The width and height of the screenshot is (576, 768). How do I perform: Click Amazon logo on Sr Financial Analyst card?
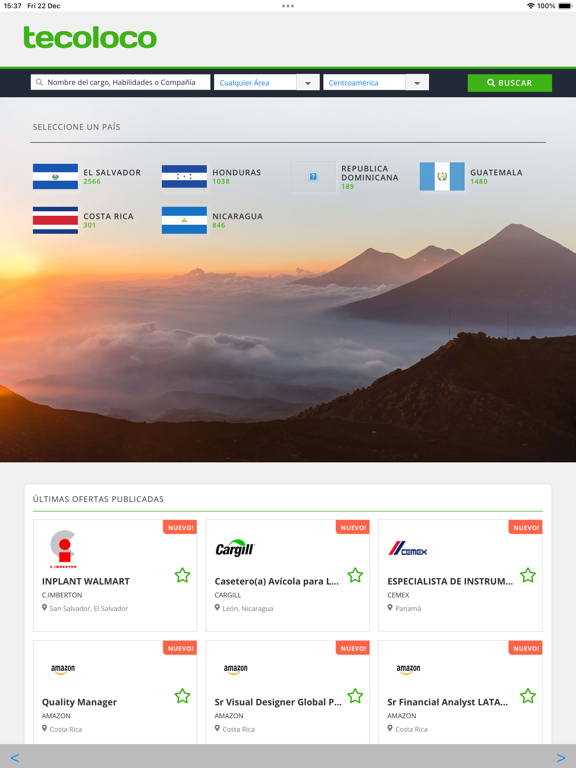coord(408,669)
